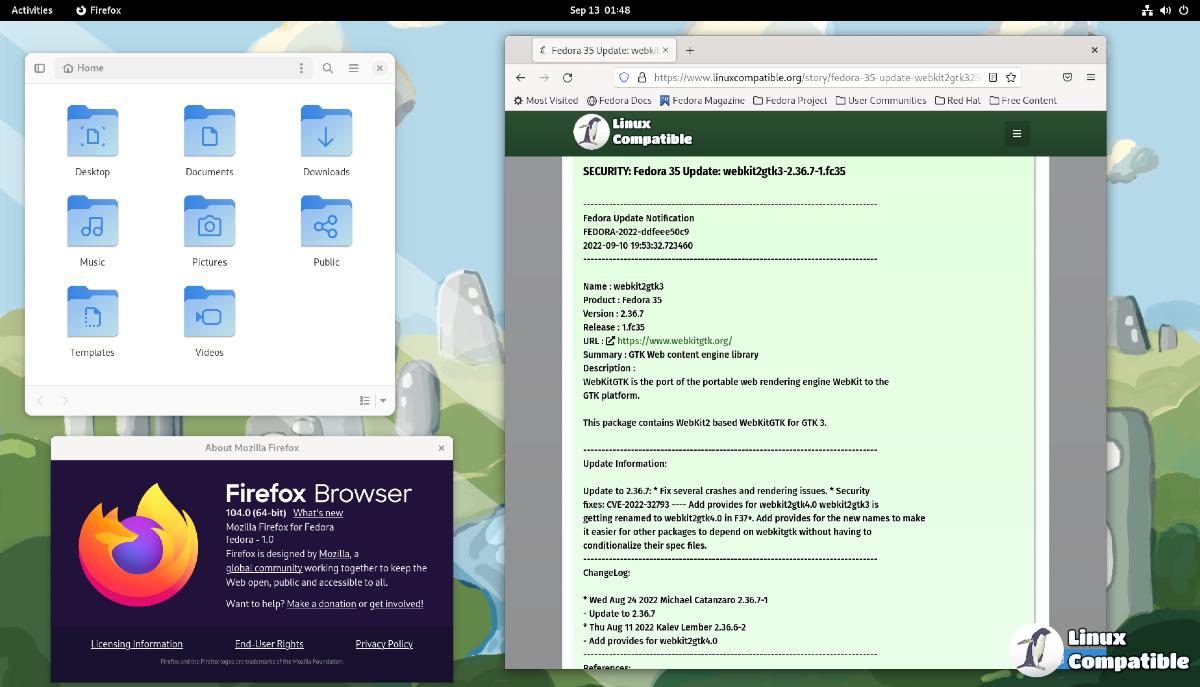
Task: Click the tracking protection shield icon
Action: [624, 77]
